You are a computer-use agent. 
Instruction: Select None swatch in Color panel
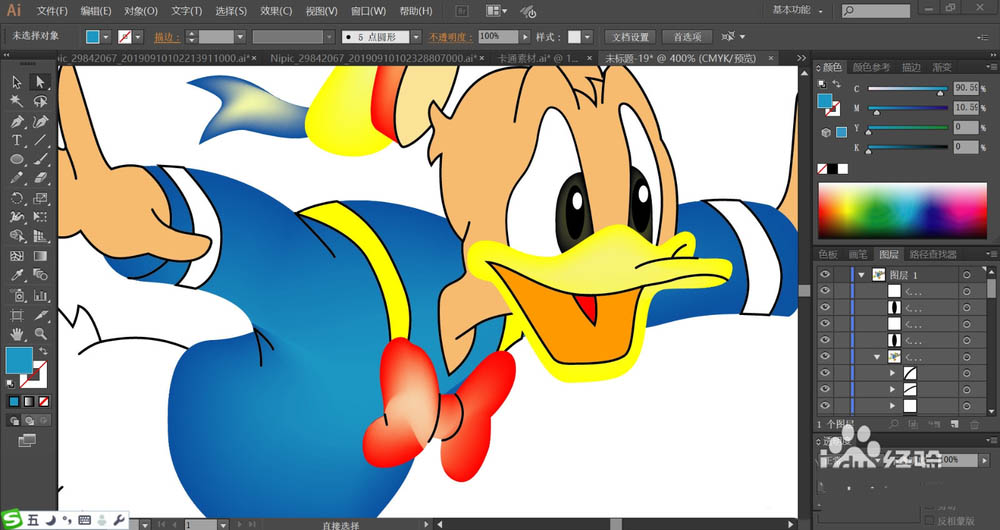point(823,169)
